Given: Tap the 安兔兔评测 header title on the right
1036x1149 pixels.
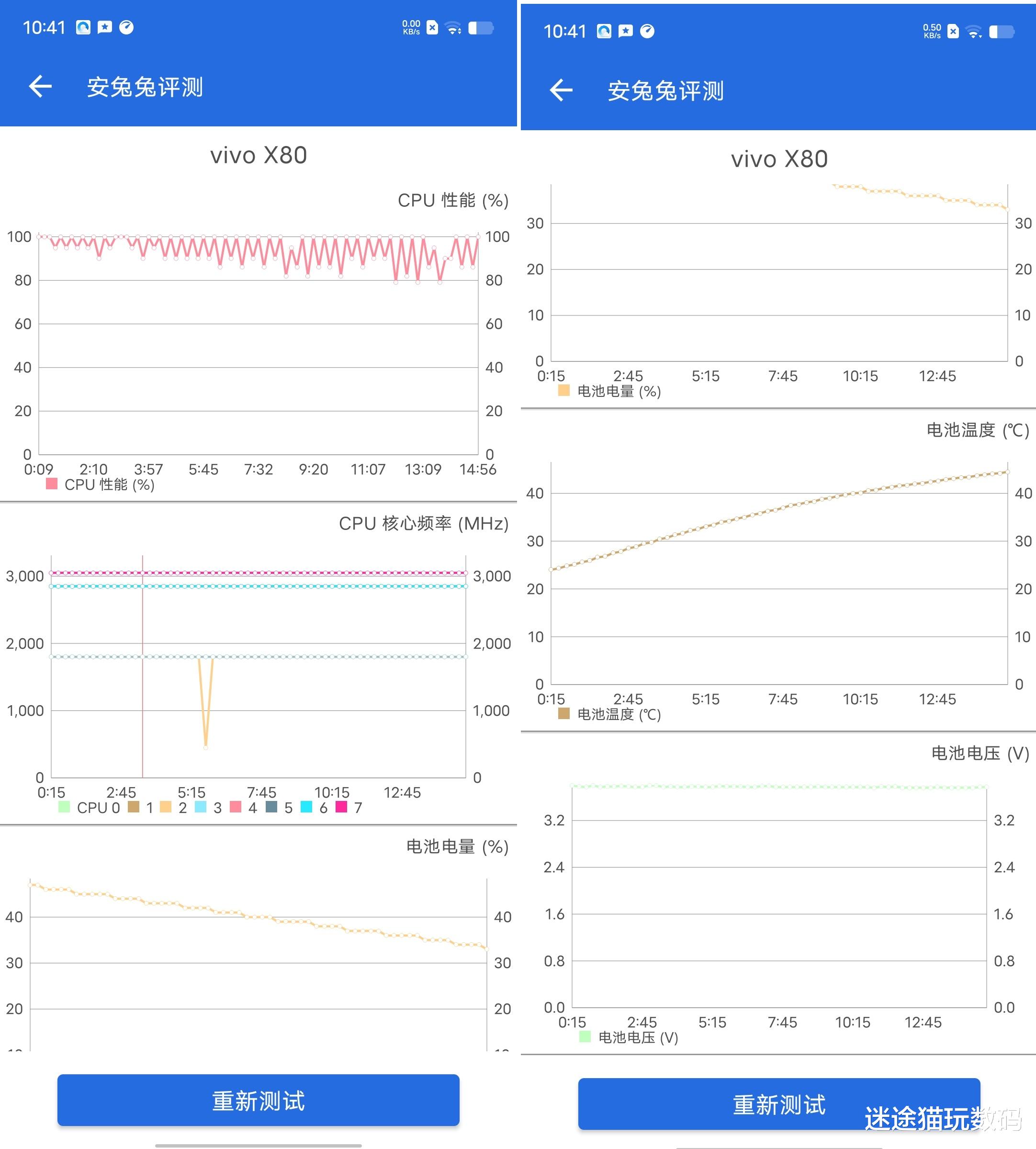Looking at the screenshot, I should [665, 91].
